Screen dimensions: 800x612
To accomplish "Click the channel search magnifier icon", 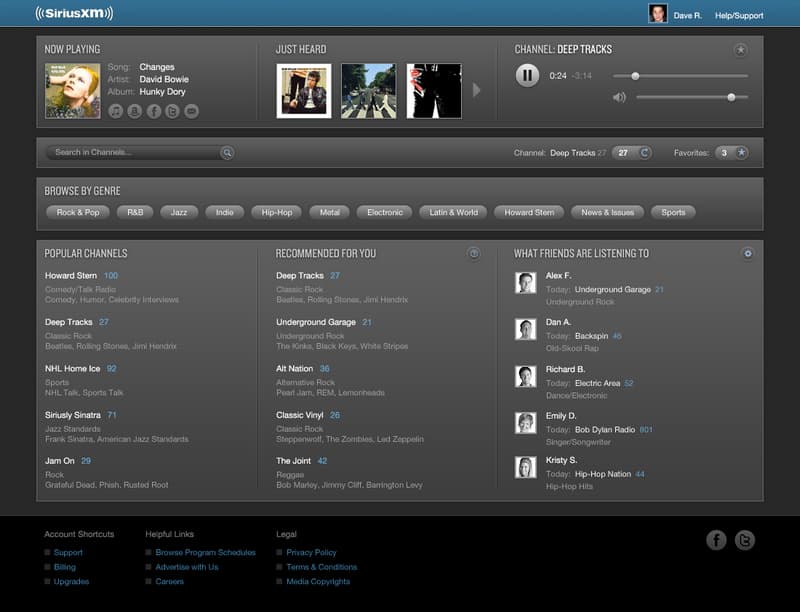I will (227, 153).
